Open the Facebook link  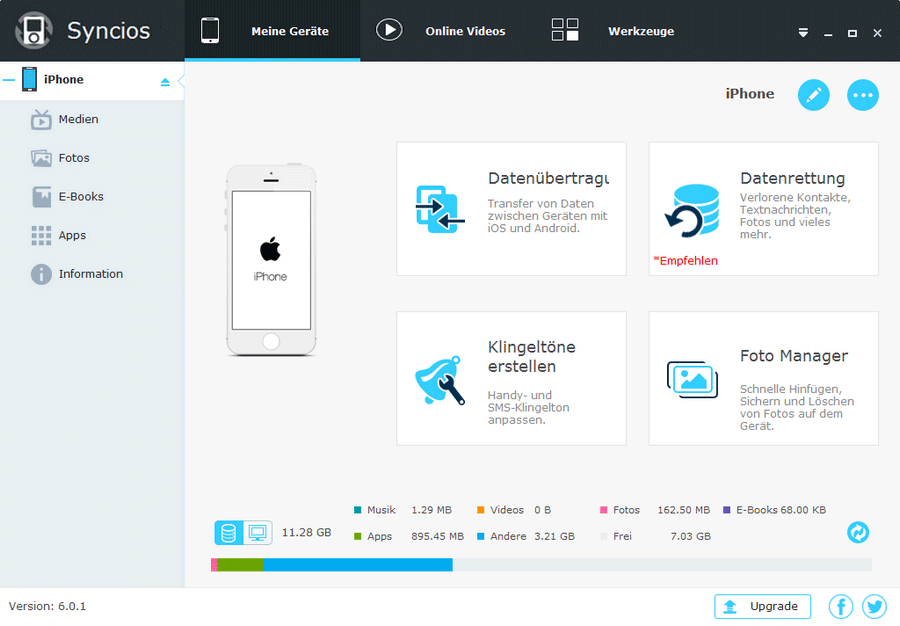841,606
